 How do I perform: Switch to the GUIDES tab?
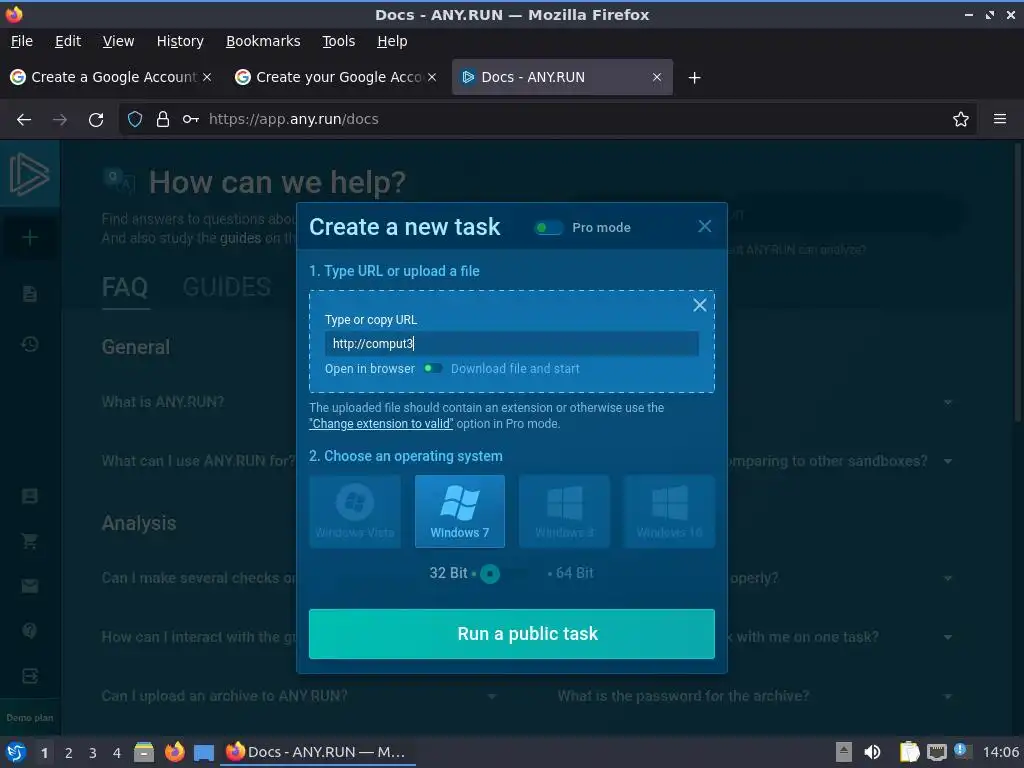point(227,287)
